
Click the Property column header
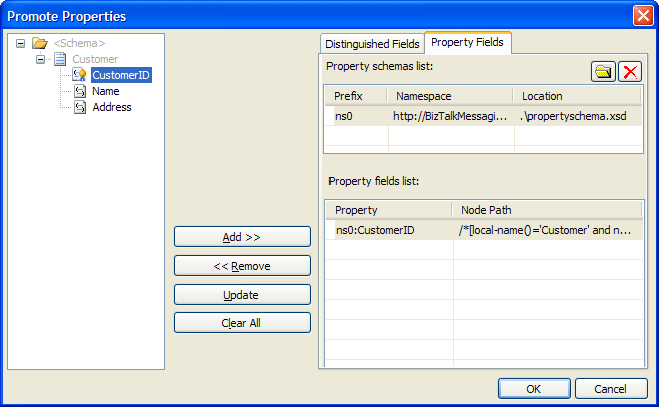click(389, 210)
